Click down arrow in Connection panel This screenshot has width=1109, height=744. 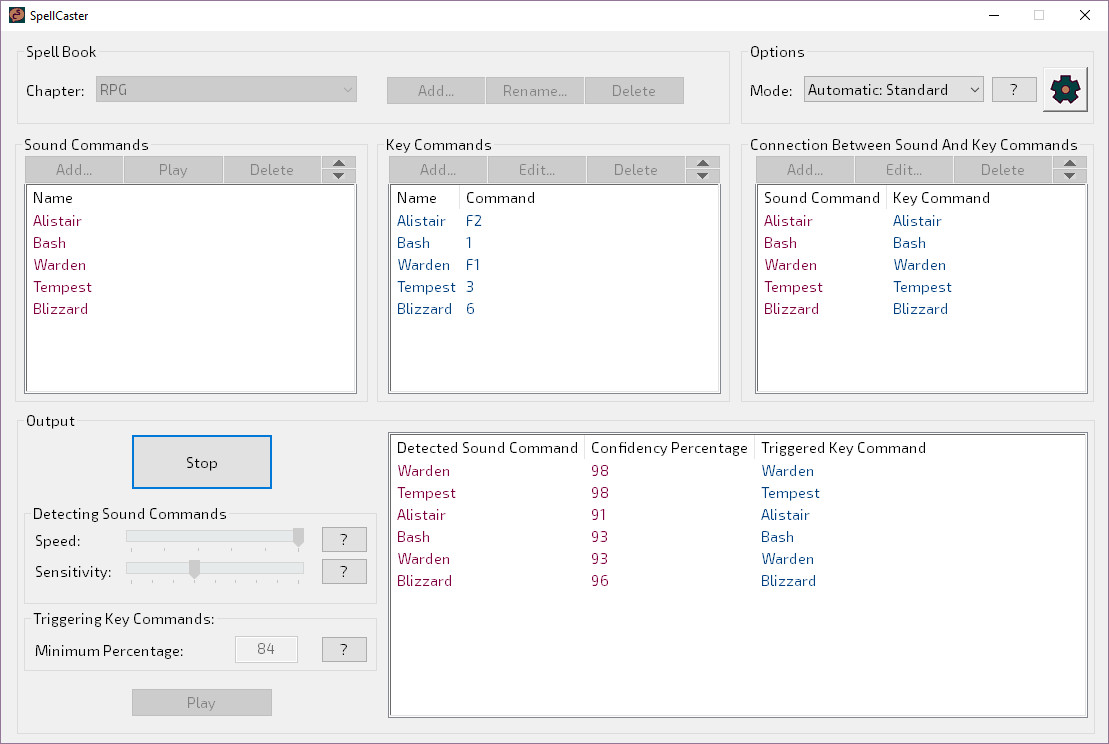(1069, 176)
